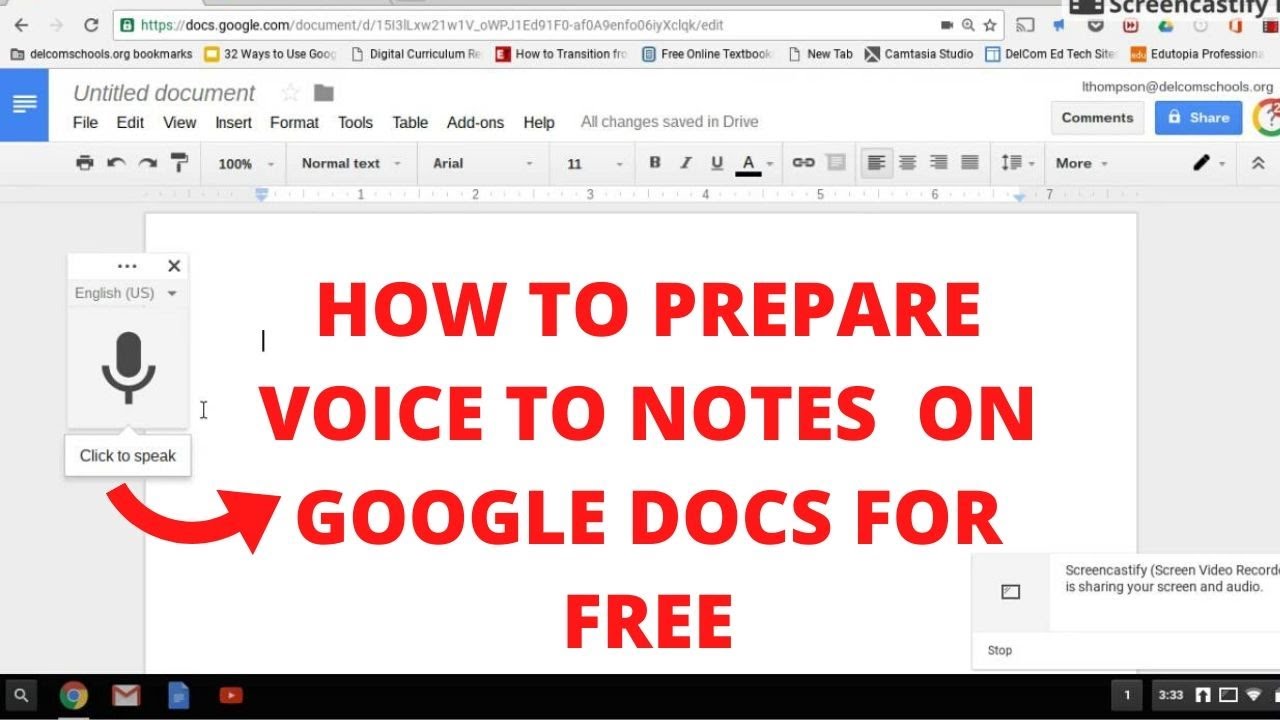Open the Table menu

point(410,122)
